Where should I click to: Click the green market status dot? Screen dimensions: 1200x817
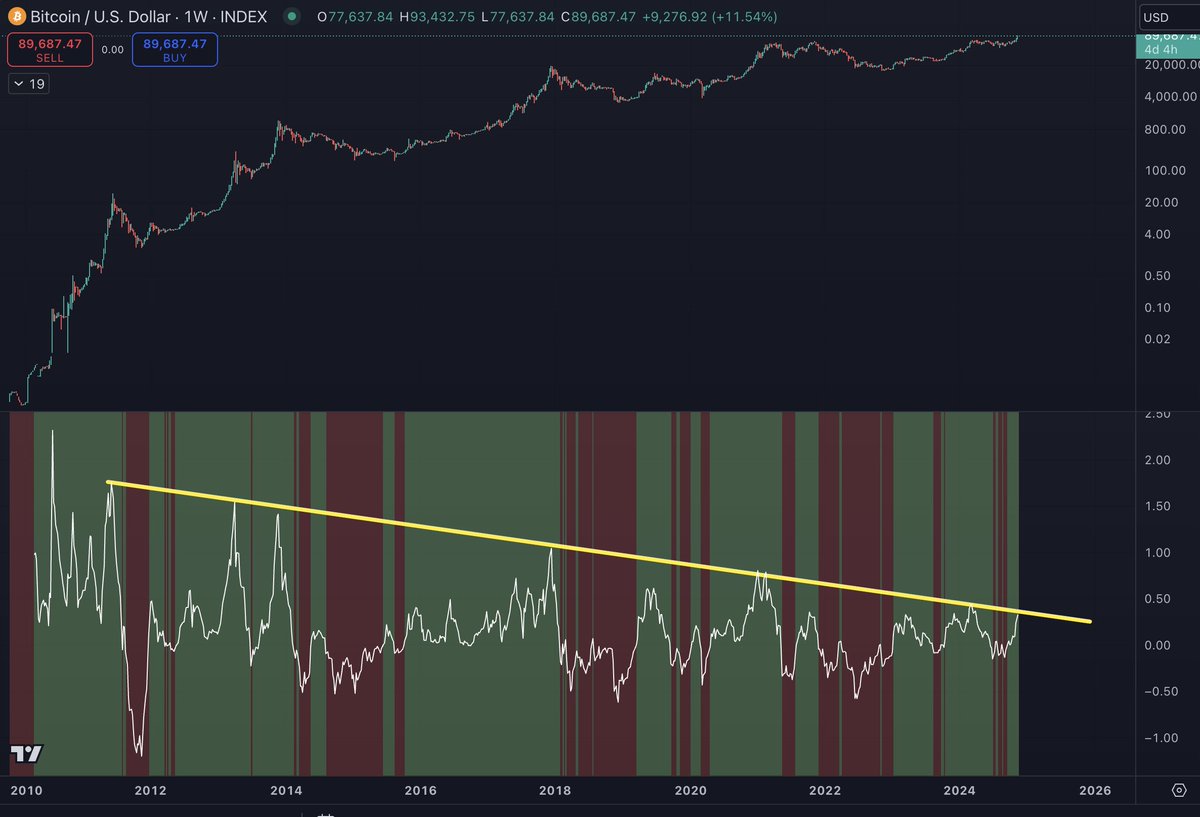pyautogui.click(x=291, y=17)
